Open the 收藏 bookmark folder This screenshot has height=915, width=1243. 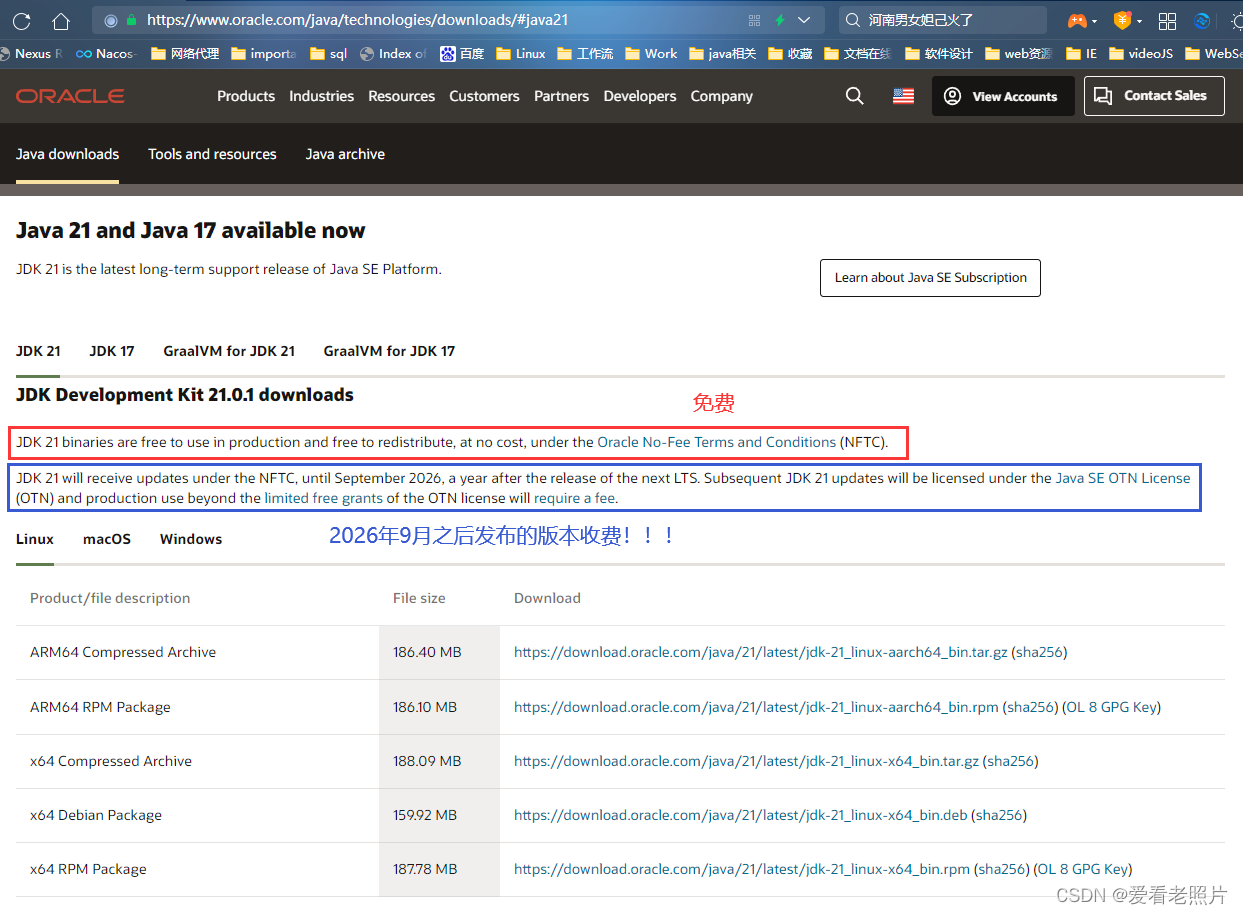pyautogui.click(x=790, y=54)
